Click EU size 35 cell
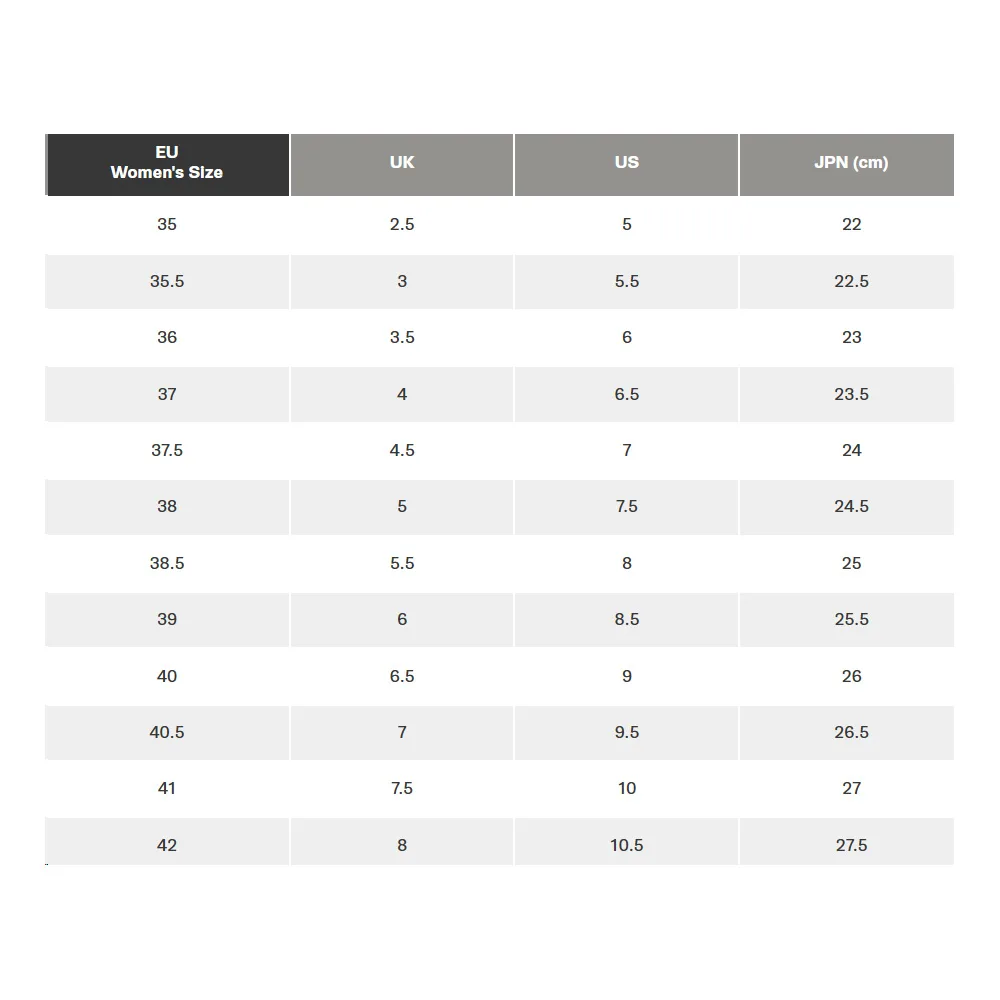Image resolution: width=1000 pixels, height=1000 pixels. pos(167,224)
